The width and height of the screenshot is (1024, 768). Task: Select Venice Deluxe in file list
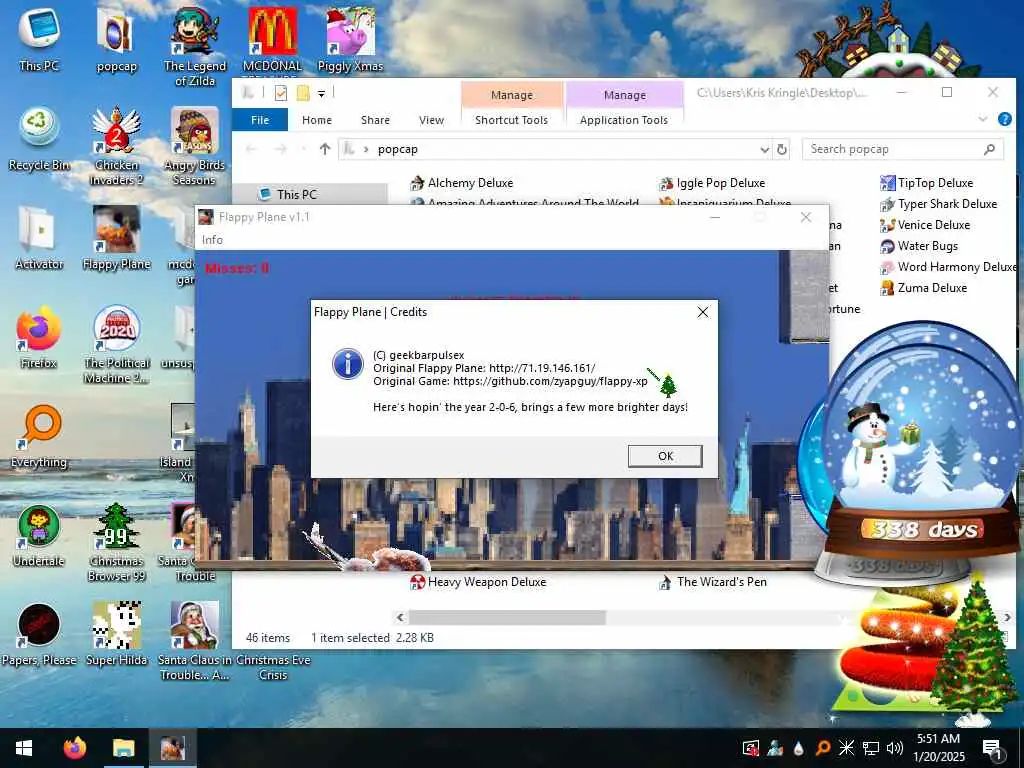pyautogui.click(x=925, y=225)
